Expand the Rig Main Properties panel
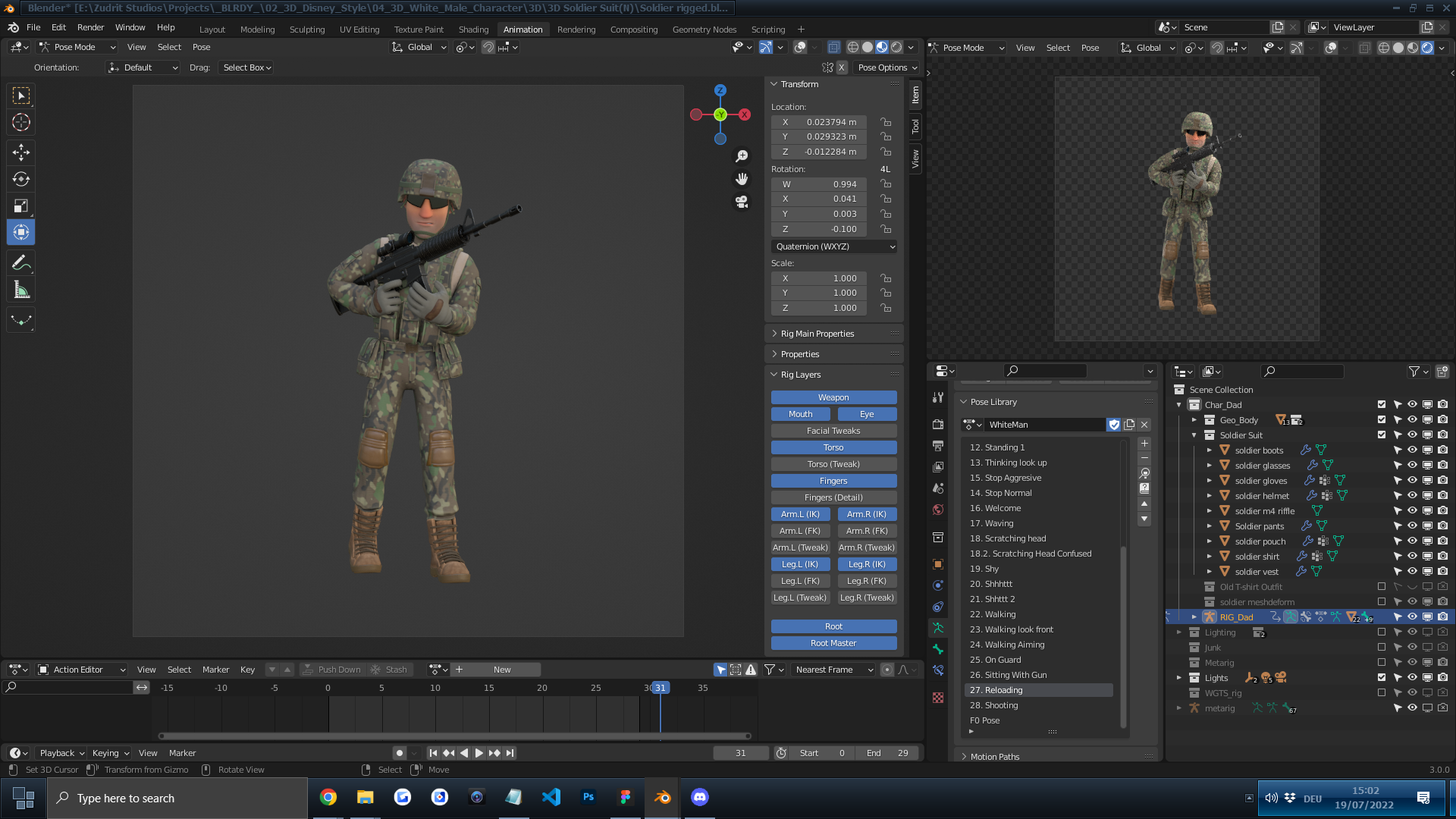This screenshot has height=819, width=1456. point(817,334)
